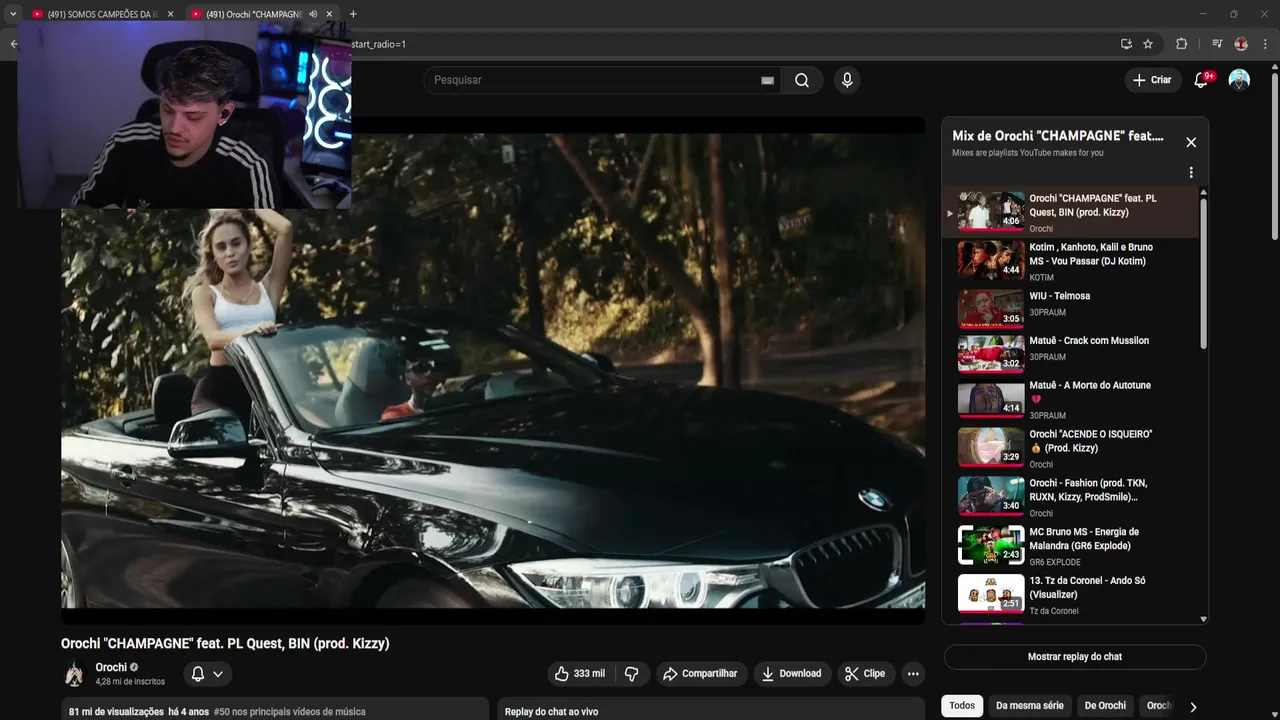Select the Da mesma série chip
The width and height of the screenshot is (1280, 720).
[x=1030, y=706]
